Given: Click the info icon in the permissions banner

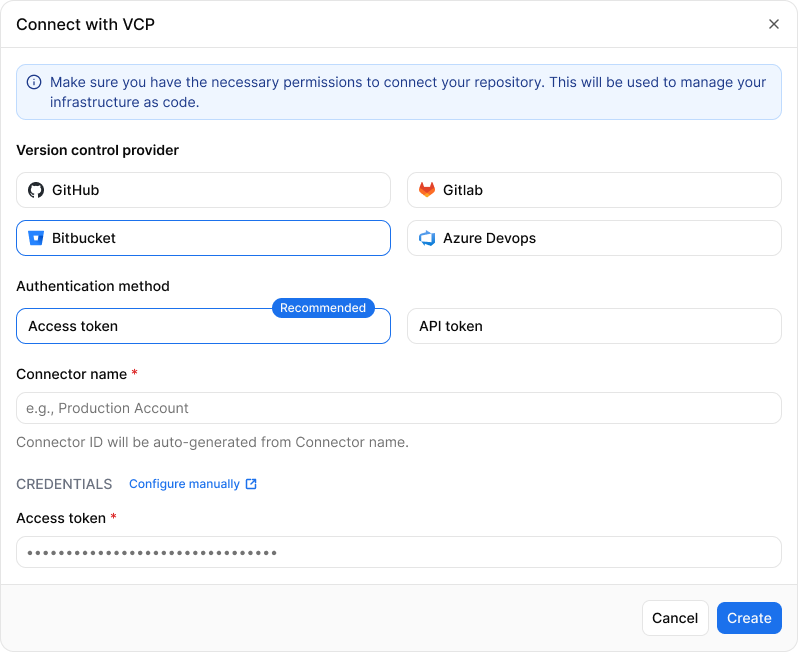Looking at the screenshot, I should pyautogui.click(x=34, y=82).
